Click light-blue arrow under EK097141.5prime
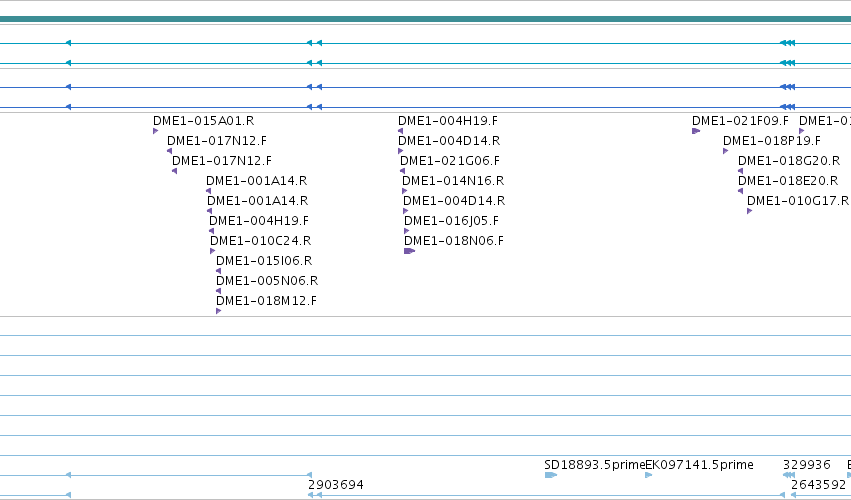Viewport: 851px width, 500px height. [649, 475]
